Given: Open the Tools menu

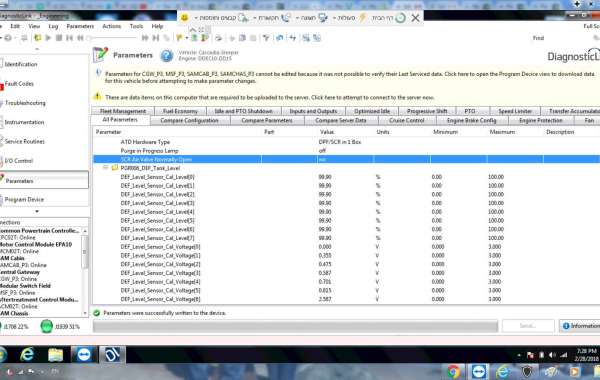Looking at the screenshot, I should click(136, 26).
